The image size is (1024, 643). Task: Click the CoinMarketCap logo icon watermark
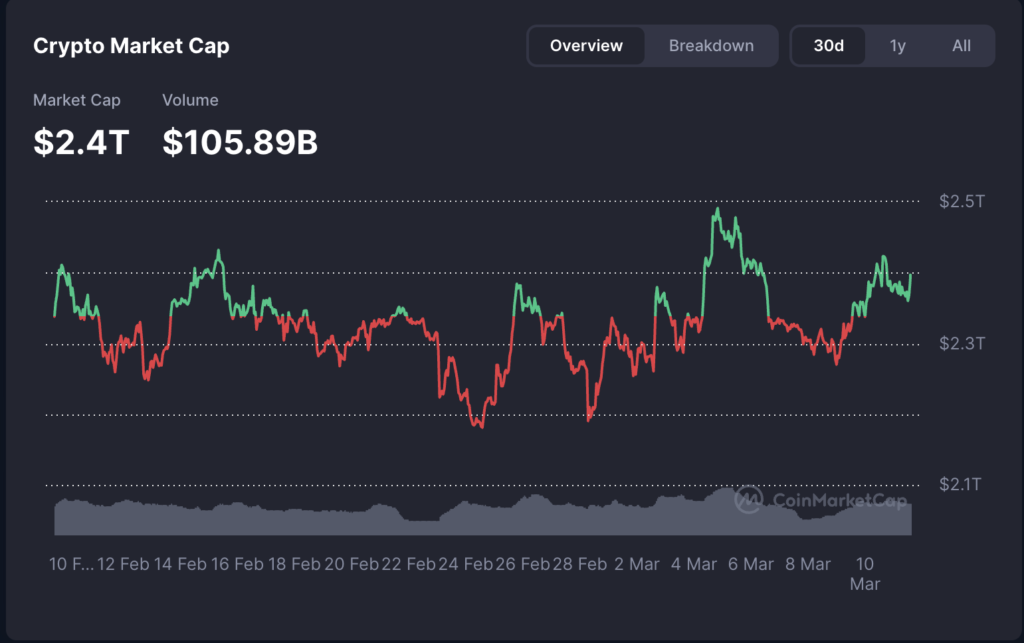click(747, 500)
